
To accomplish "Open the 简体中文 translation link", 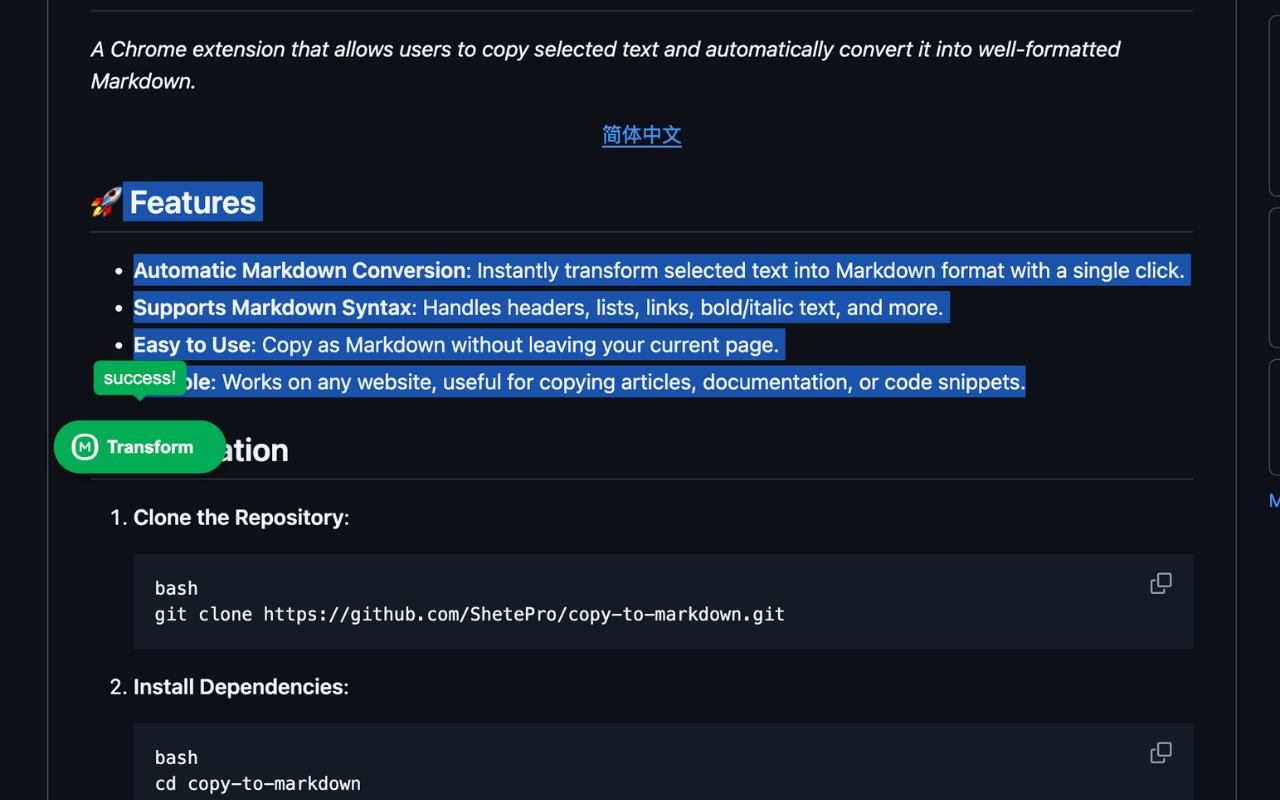I will click(641, 134).
